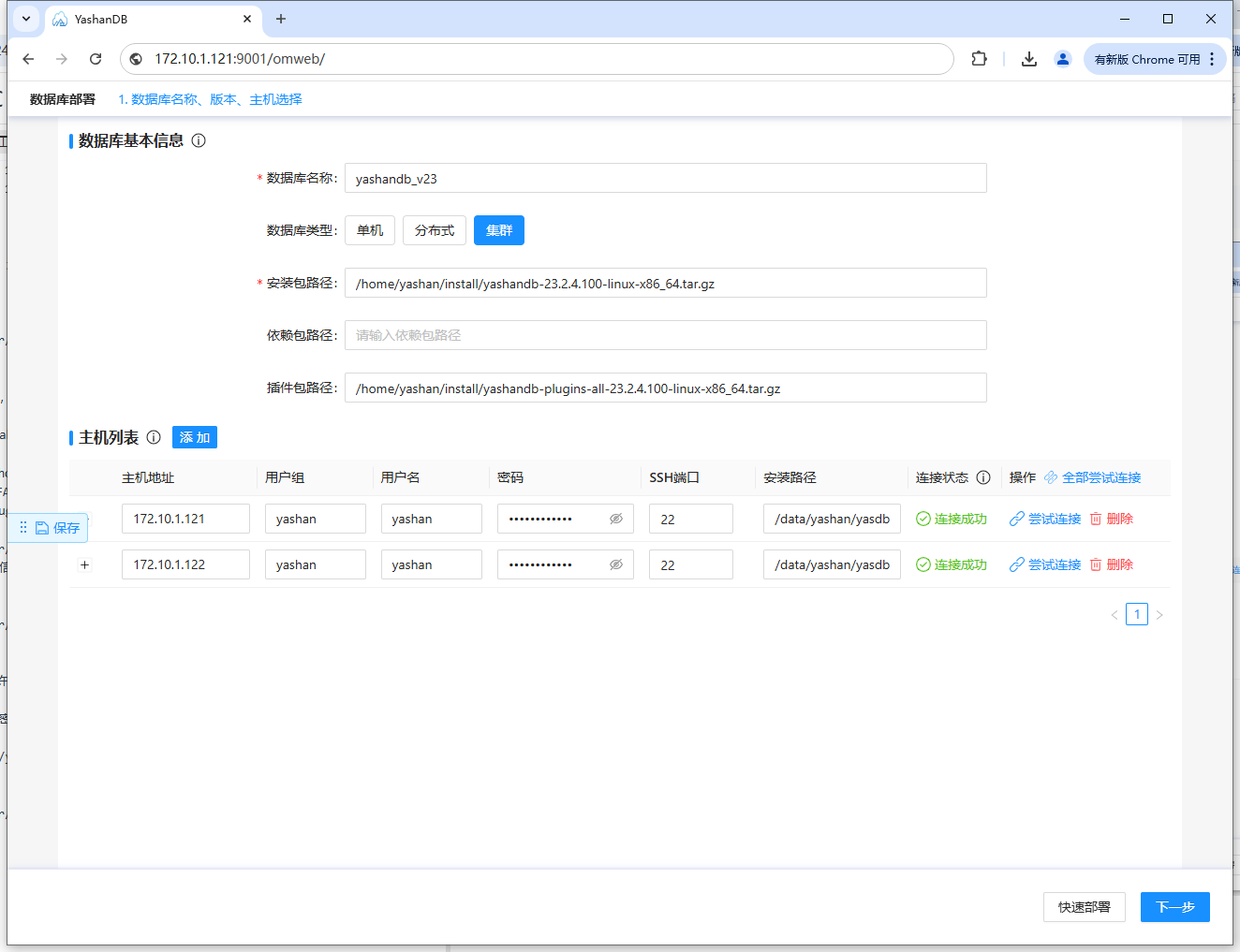Toggle password visibility for host 172.10.1.121
The width and height of the screenshot is (1240, 952).
click(616, 519)
